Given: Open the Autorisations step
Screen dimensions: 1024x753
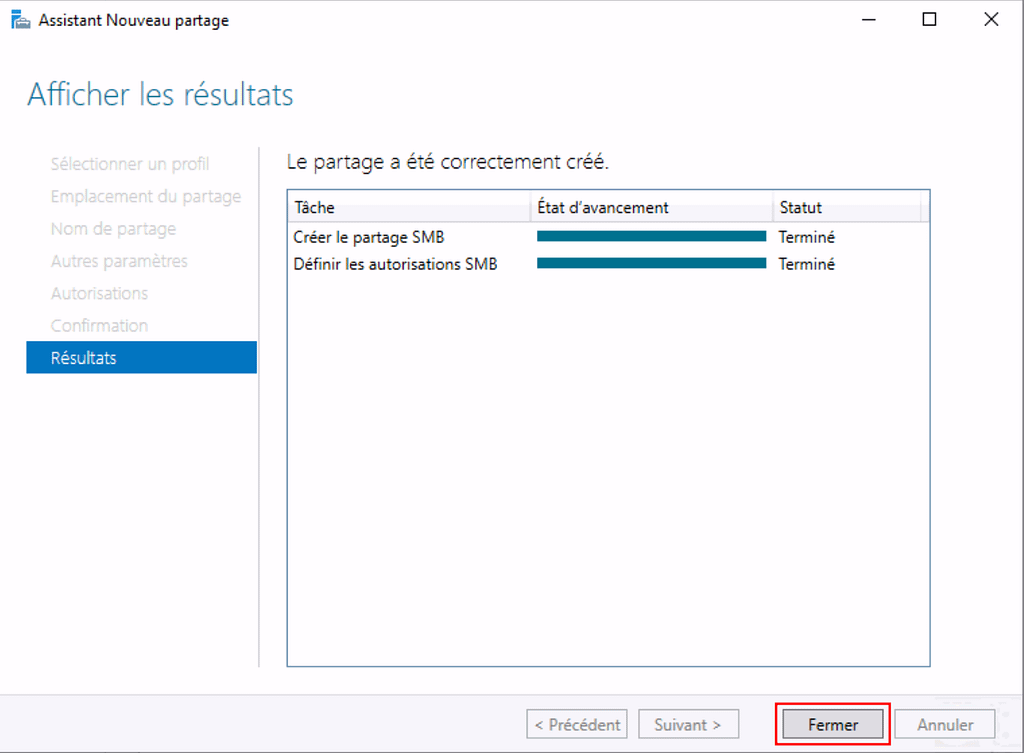Looking at the screenshot, I should [x=99, y=294].
